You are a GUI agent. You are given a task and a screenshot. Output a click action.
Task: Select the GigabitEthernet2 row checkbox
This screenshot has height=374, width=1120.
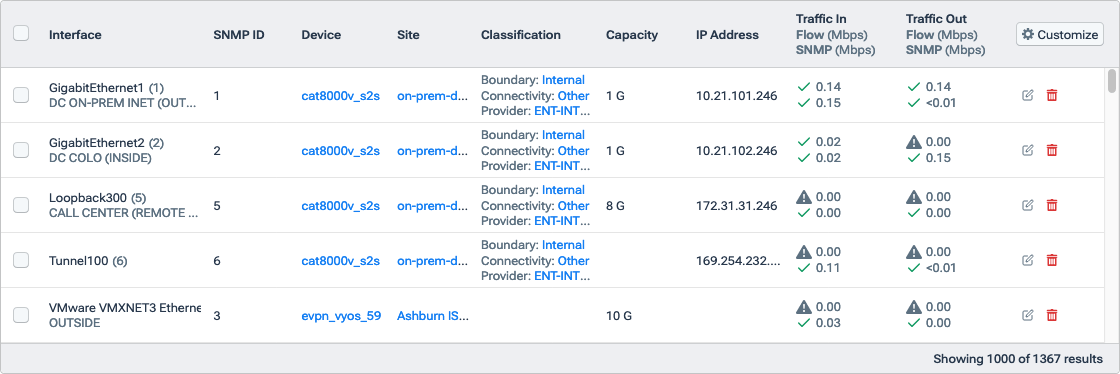[21, 150]
